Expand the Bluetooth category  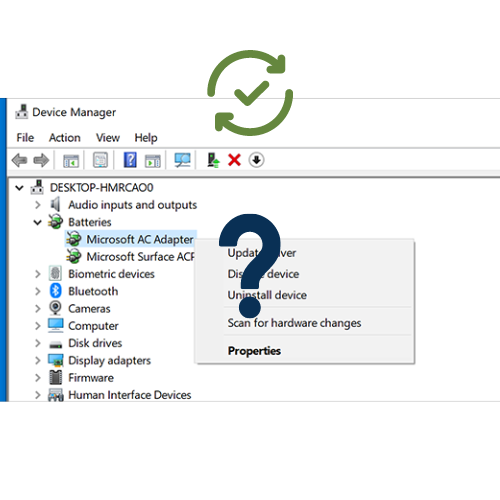click(x=38, y=291)
